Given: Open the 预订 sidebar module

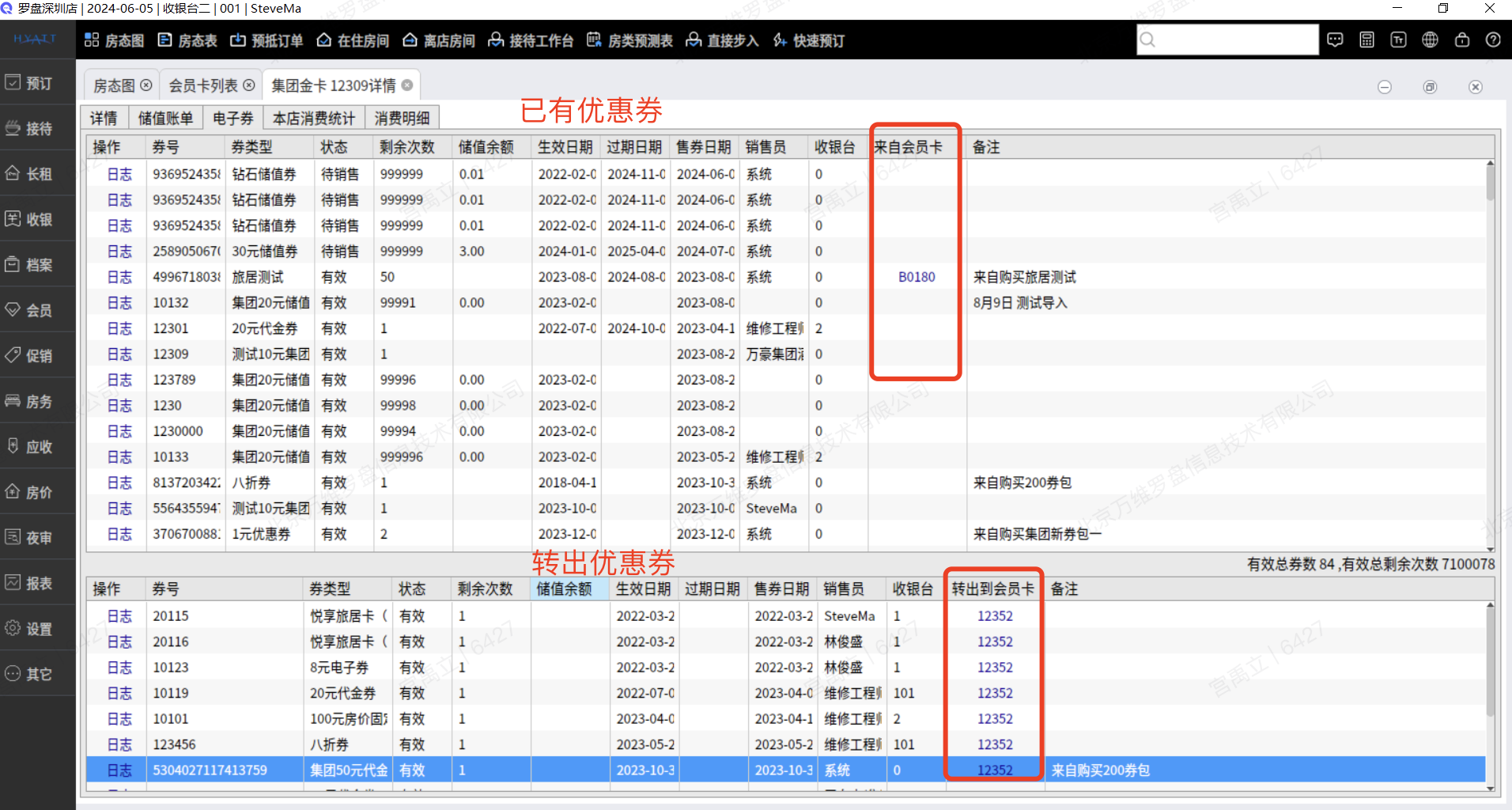Looking at the screenshot, I should coord(38,82).
